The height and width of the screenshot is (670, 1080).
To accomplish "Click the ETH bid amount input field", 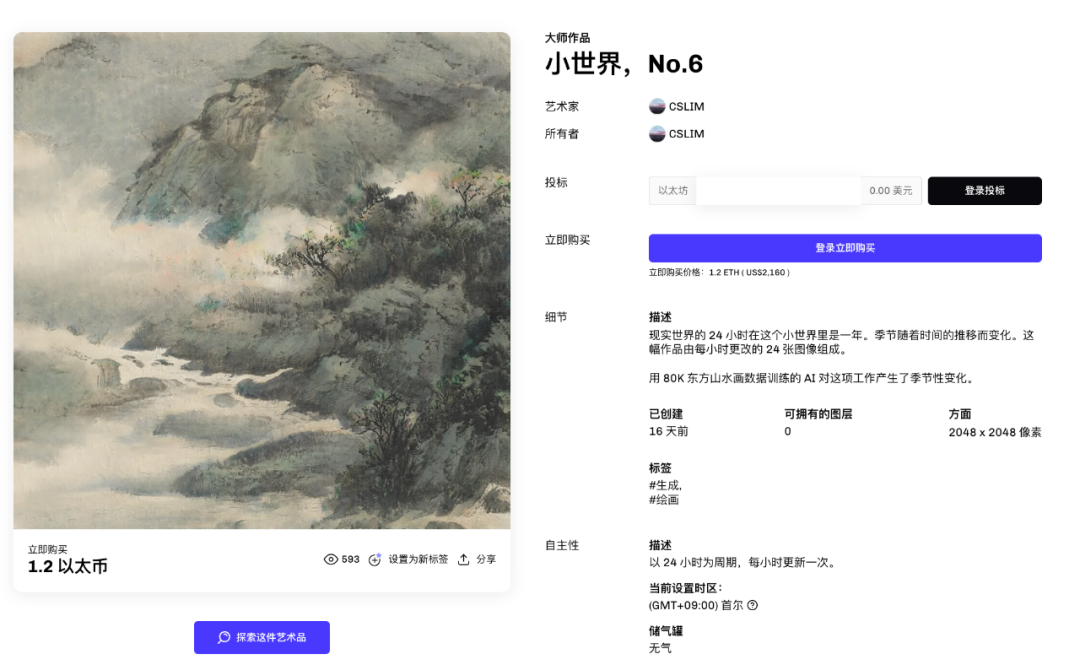I will pyautogui.click(x=778, y=191).
